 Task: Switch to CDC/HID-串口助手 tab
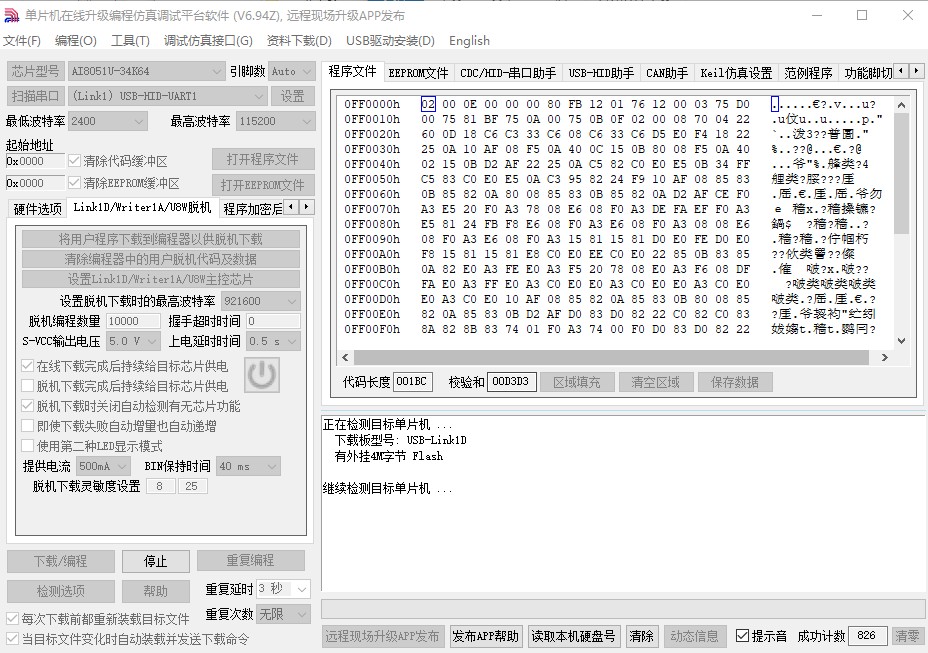(x=508, y=72)
